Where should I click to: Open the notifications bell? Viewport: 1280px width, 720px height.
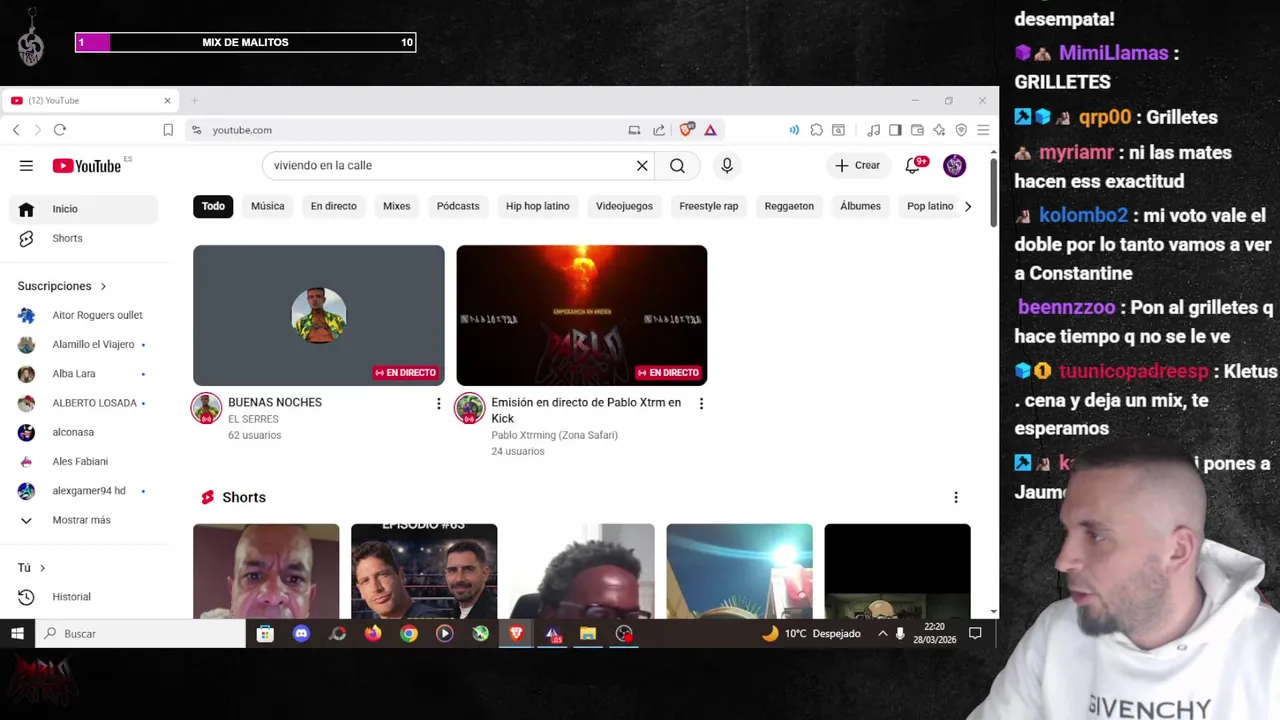tap(913, 166)
